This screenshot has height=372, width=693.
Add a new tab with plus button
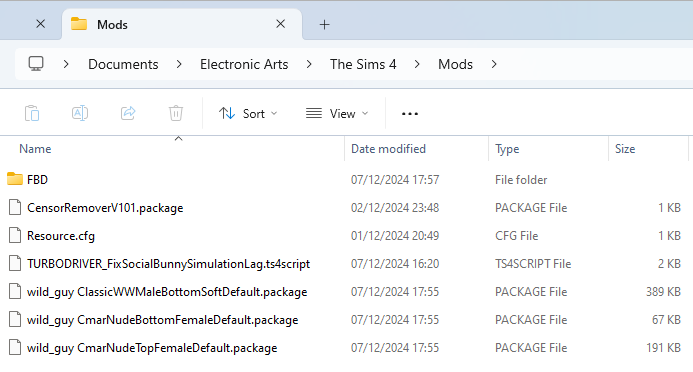coord(324,25)
